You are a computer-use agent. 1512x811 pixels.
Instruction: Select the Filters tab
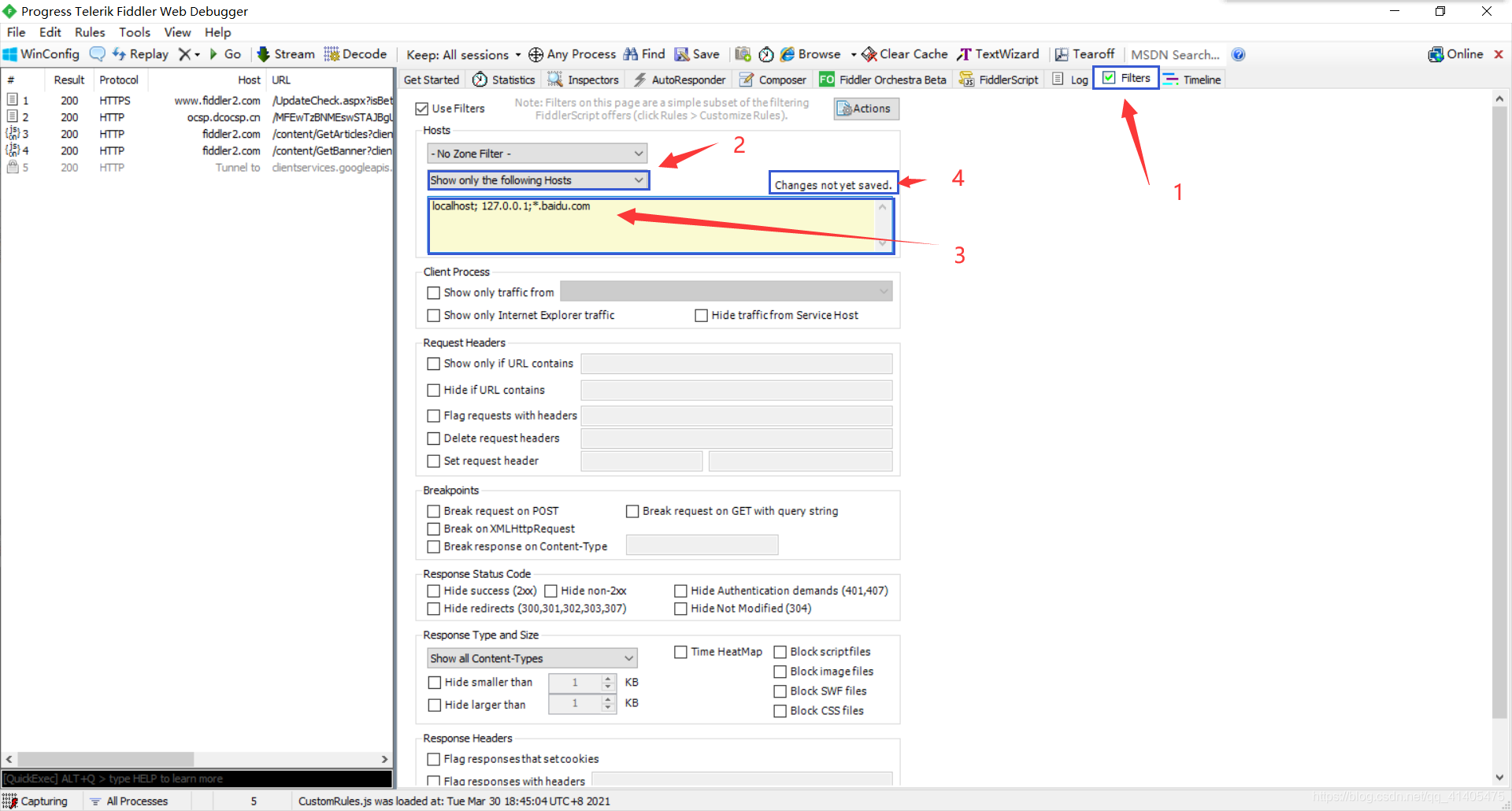click(x=1126, y=78)
